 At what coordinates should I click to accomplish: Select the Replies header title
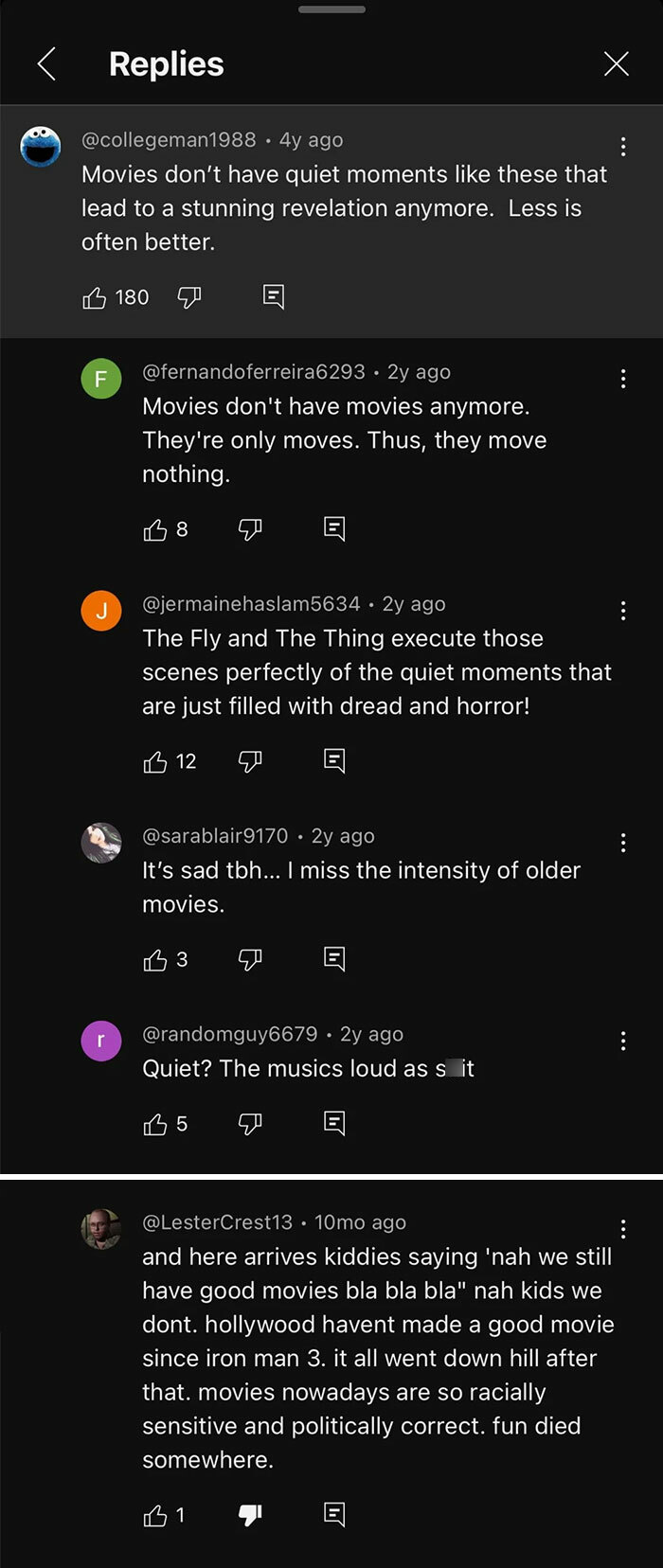(166, 63)
